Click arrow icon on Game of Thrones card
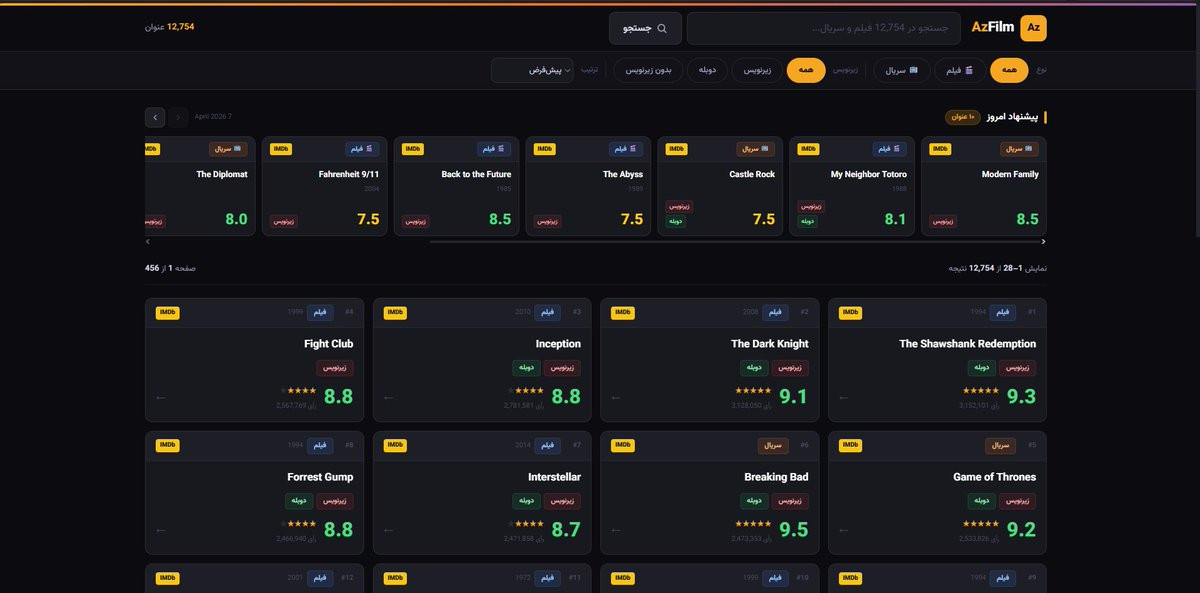Image resolution: width=1200 pixels, height=593 pixels. coord(844,530)
